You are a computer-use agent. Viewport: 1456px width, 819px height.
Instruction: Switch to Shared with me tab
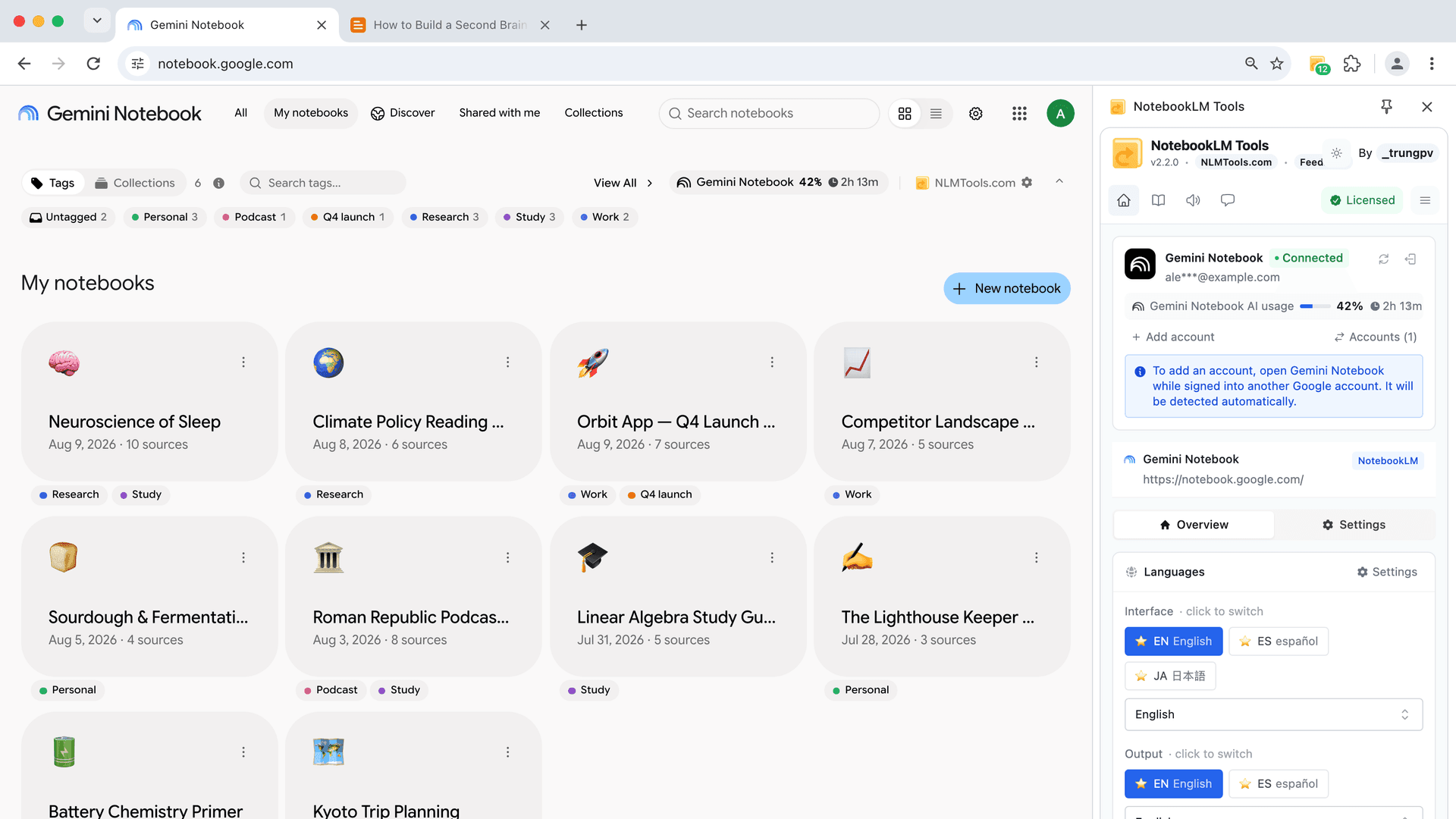coord(500,113)
